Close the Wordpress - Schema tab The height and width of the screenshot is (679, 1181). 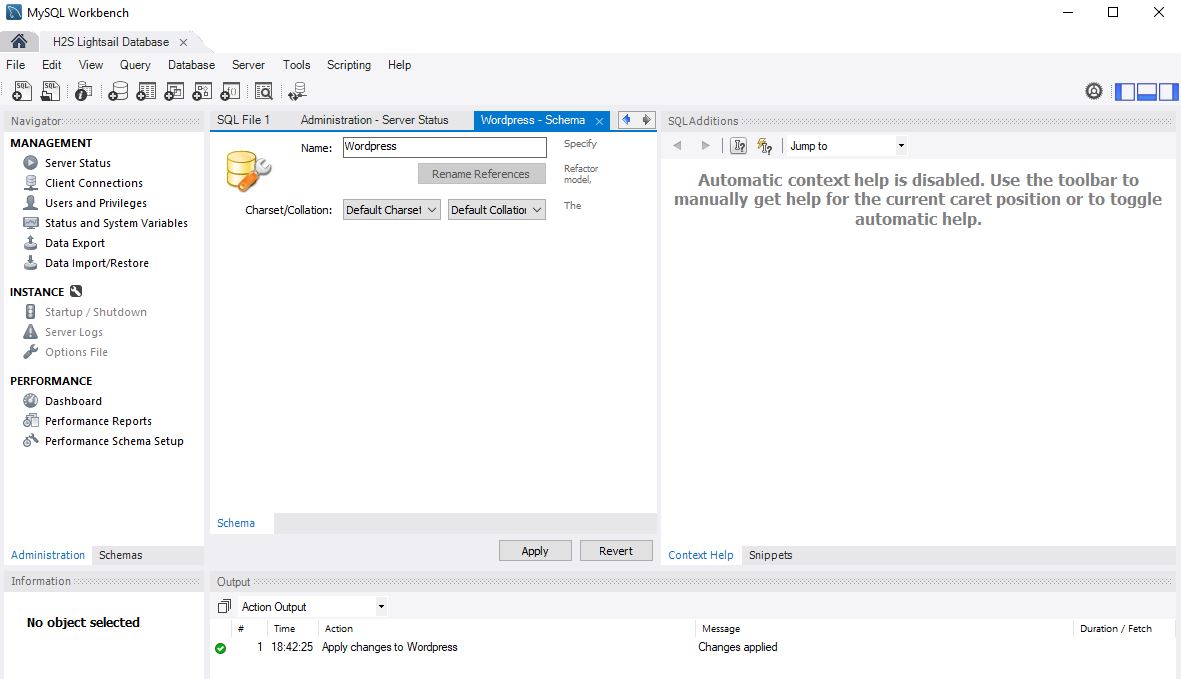click(599, 120)
